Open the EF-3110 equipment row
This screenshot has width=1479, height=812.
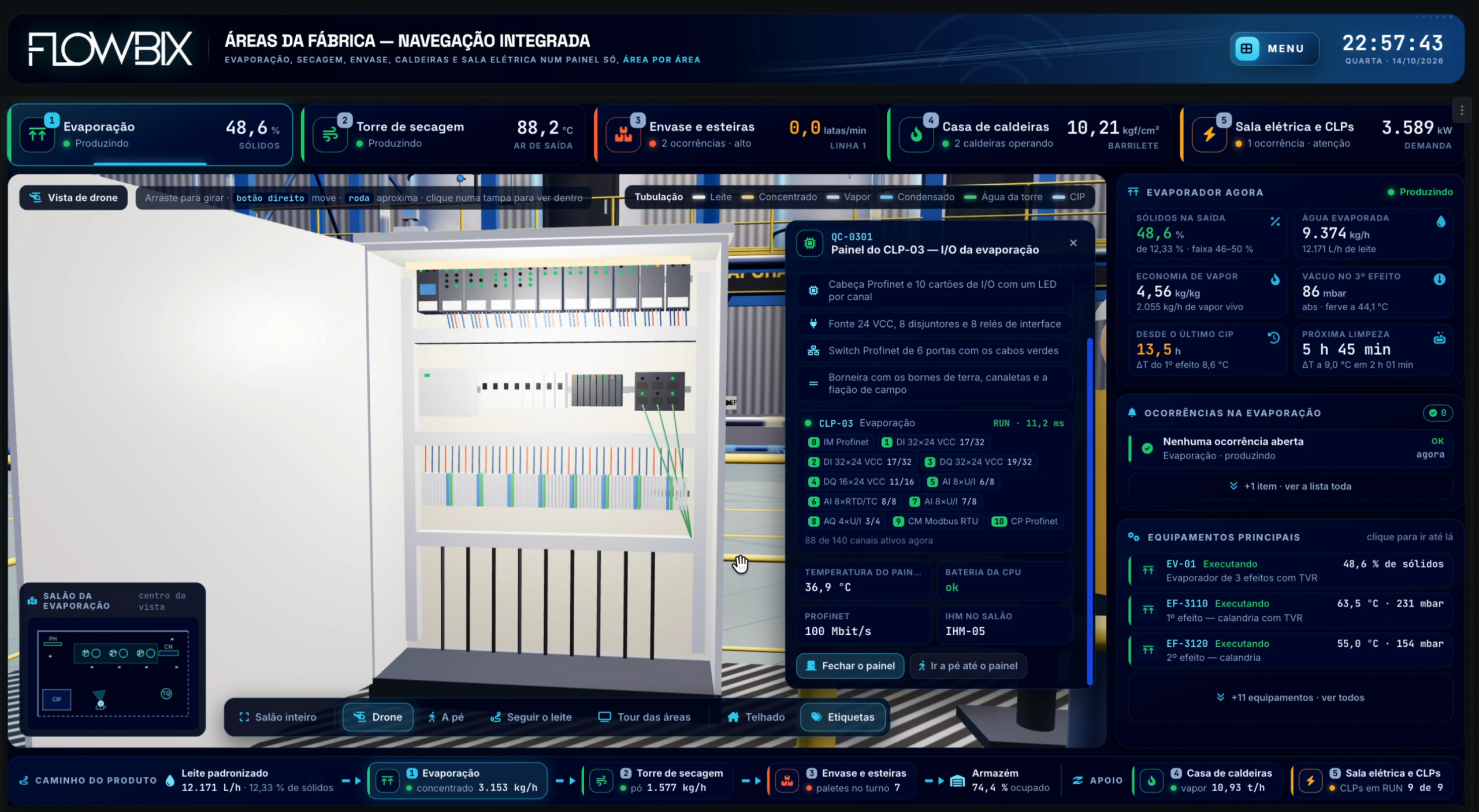(x=1290, y=610)
